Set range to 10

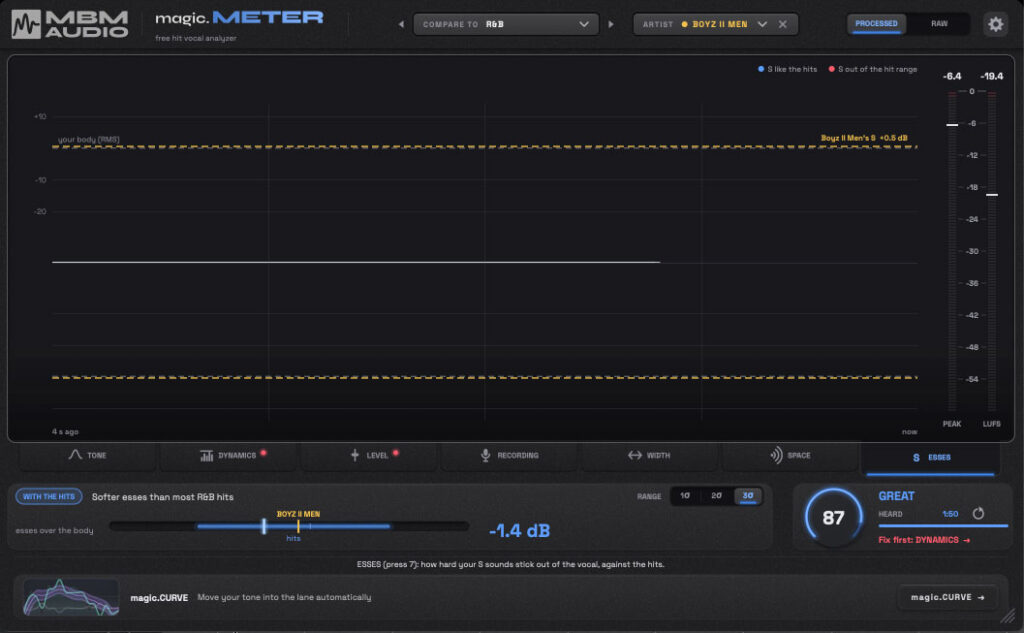pyautogui.click(x=685, y=496)
